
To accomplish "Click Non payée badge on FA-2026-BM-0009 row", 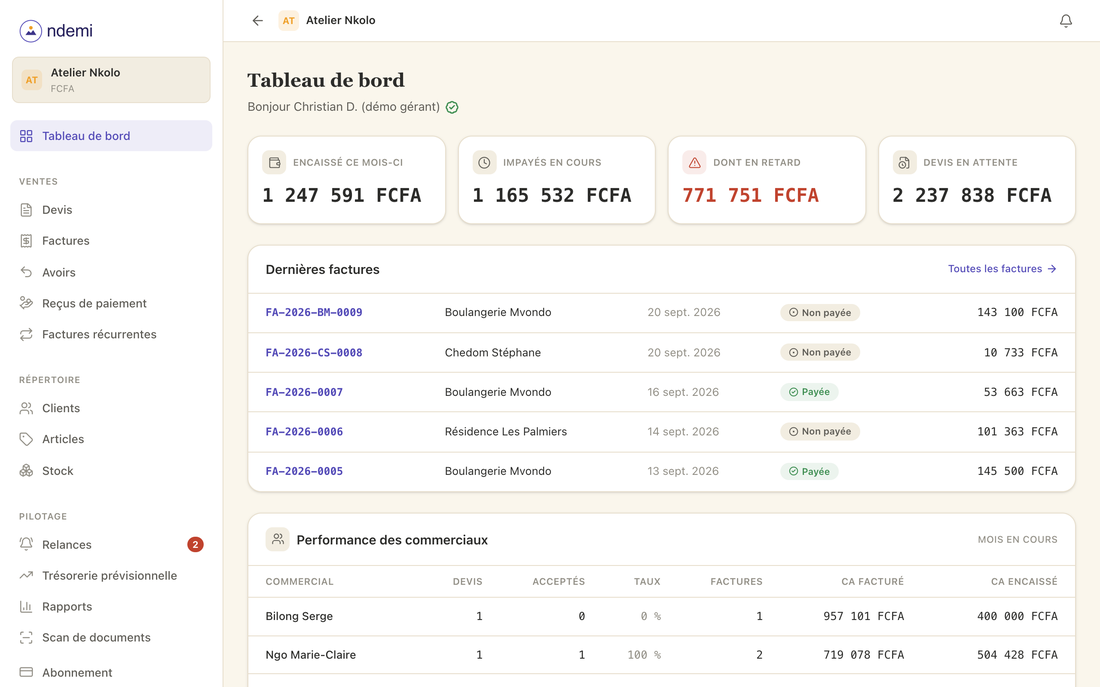I will pyautogui.click(x=820, y=312).
